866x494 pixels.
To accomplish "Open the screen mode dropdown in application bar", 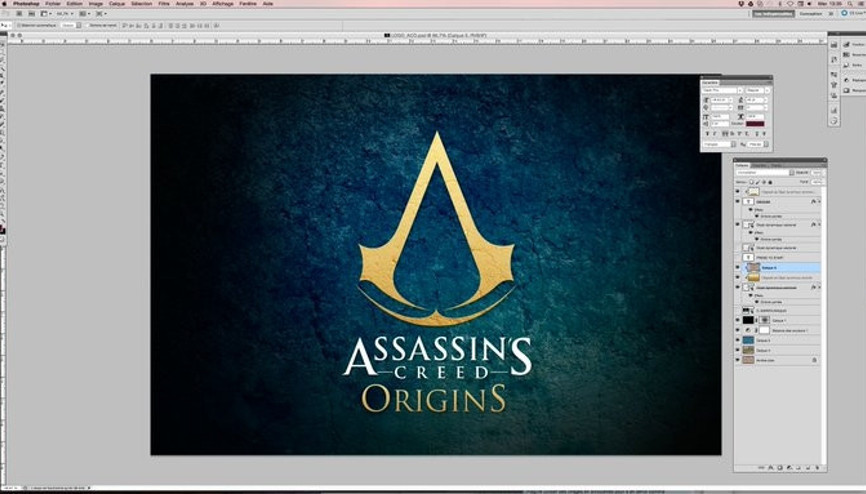I will click(101, 13).
